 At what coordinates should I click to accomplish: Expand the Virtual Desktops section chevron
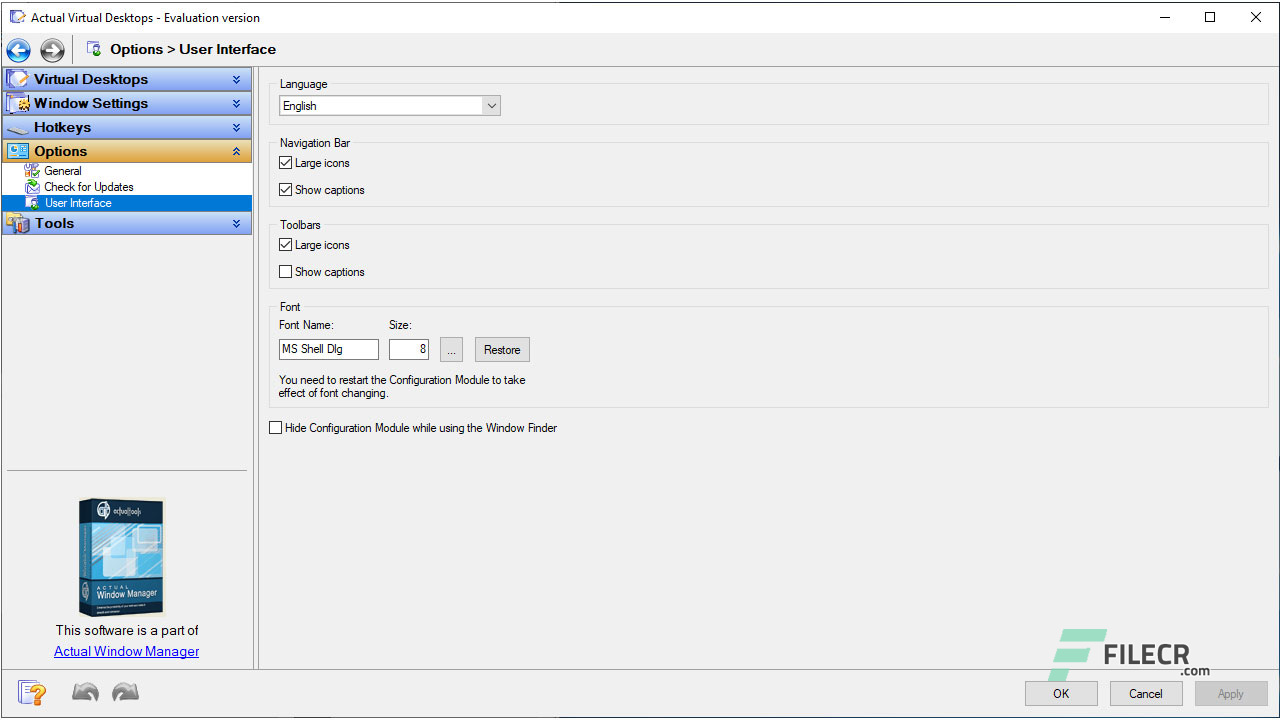237,79
